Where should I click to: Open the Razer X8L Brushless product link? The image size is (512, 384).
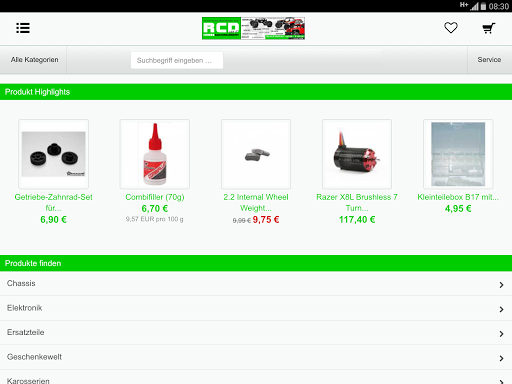(357, 202)
